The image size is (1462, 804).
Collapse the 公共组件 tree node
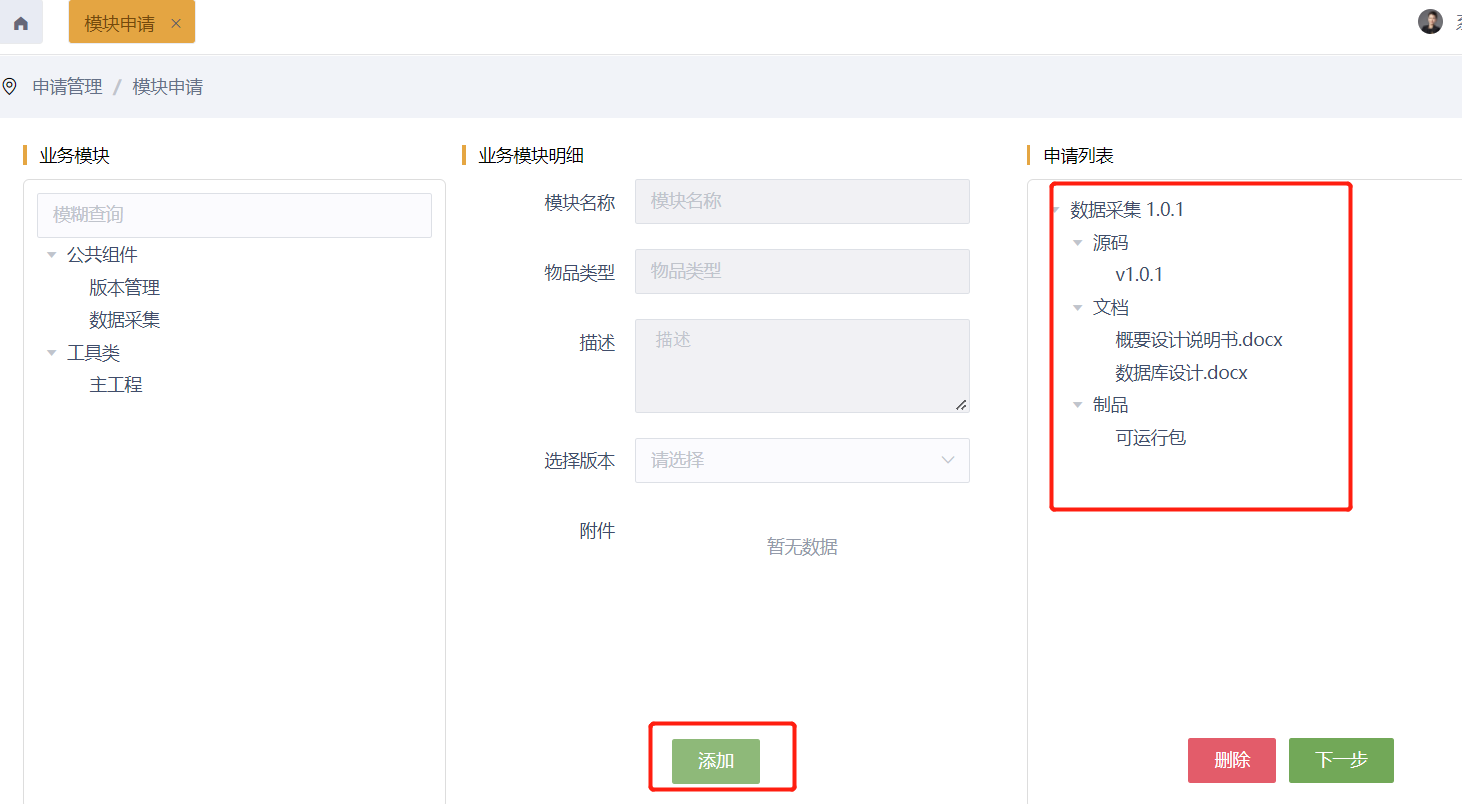(52, 255)
